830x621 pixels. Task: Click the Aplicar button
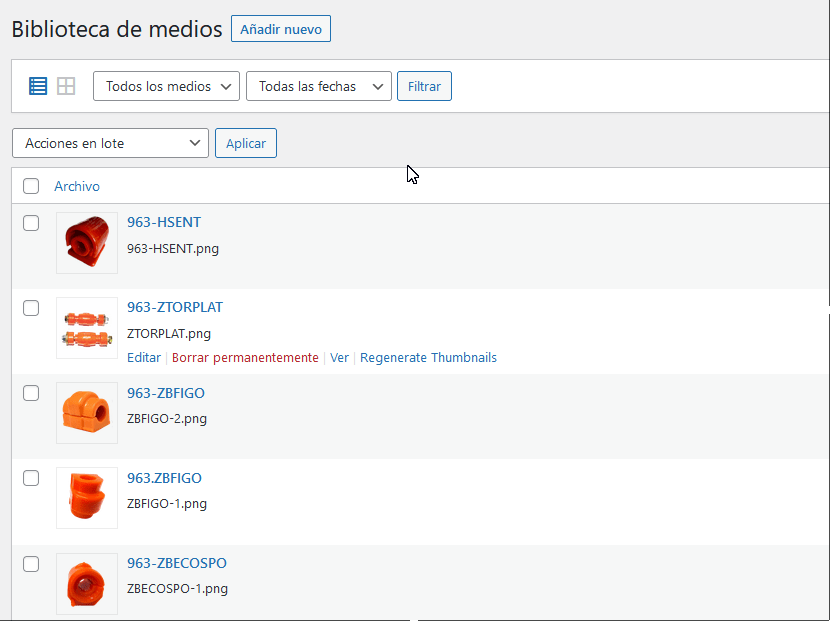coord(246,143)
